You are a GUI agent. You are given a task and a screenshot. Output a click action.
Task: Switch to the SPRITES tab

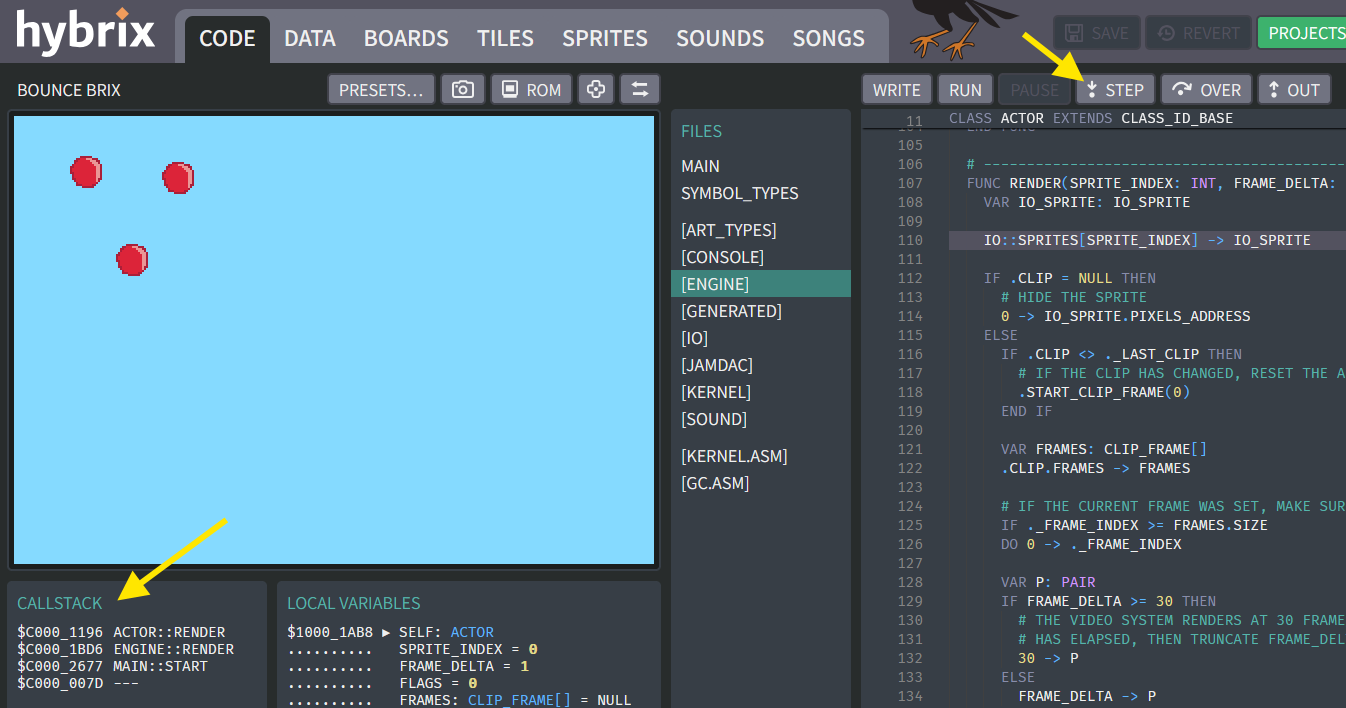(x=604, y=38)
